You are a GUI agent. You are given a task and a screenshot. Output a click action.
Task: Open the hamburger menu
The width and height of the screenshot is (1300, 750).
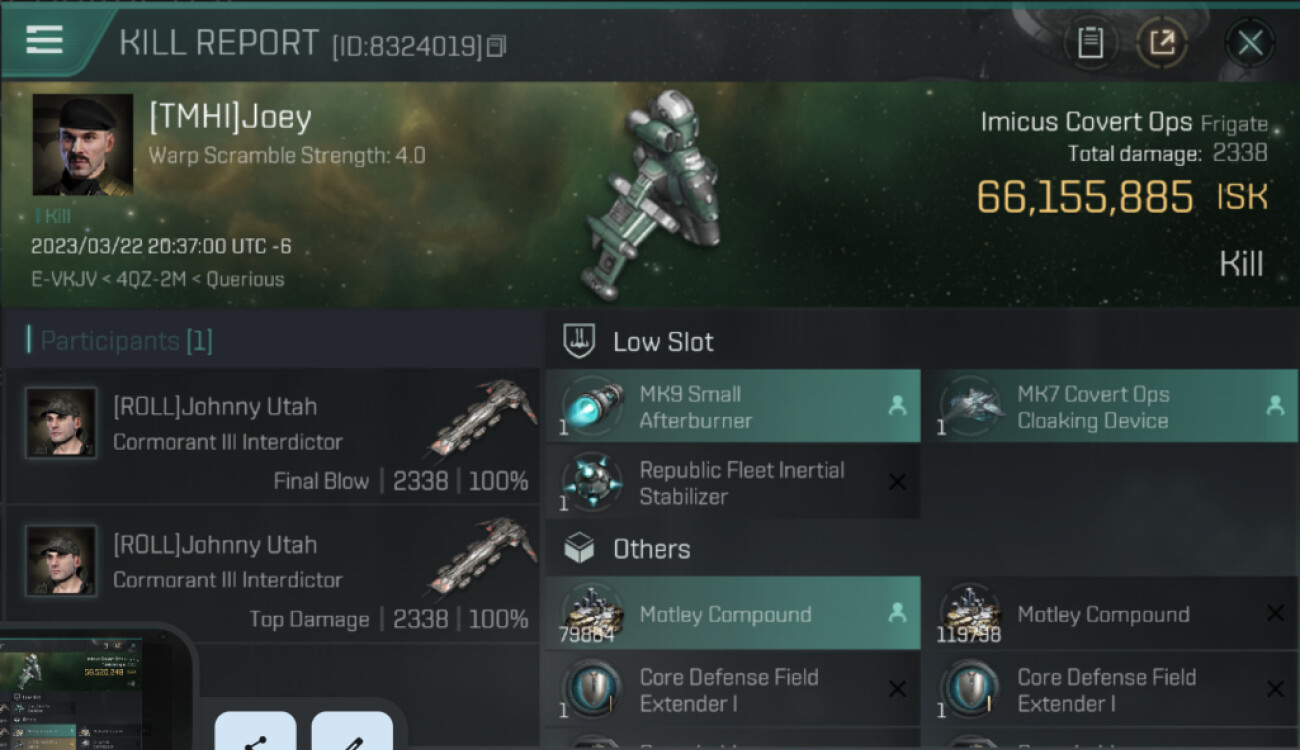click(x=44, y=39)
